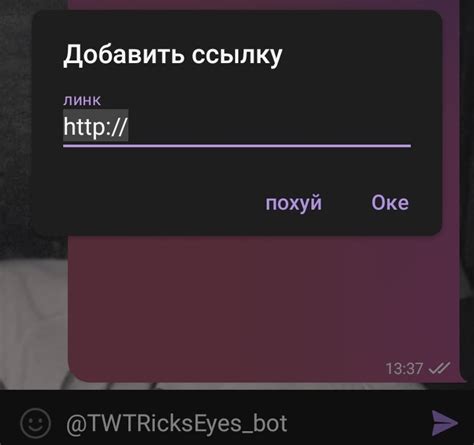Focus the http:// link input field

(237, 127)
